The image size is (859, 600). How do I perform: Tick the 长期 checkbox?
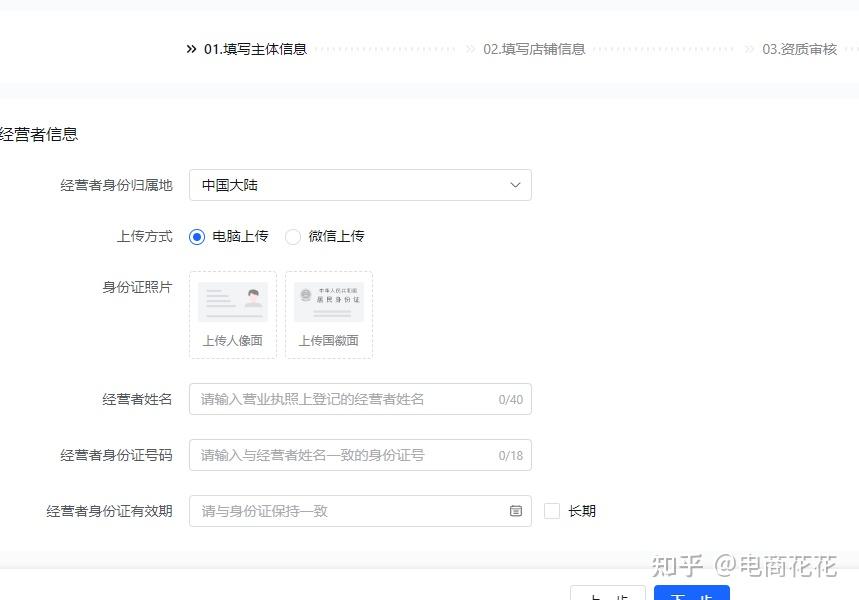point(552,511)
